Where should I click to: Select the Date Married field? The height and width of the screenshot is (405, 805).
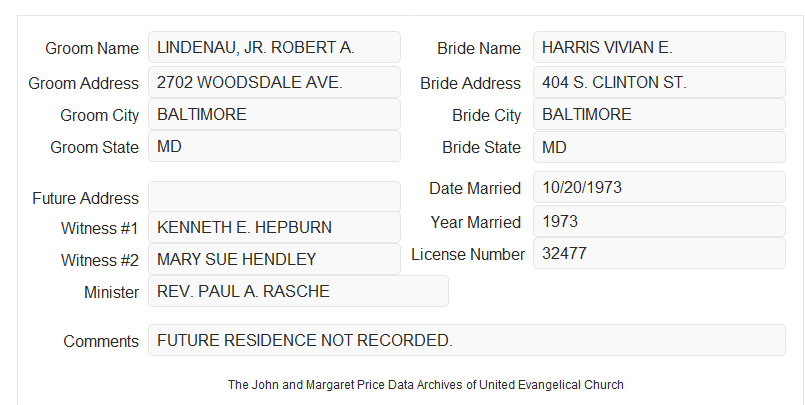pyautogui.click(x=659, y=187)
